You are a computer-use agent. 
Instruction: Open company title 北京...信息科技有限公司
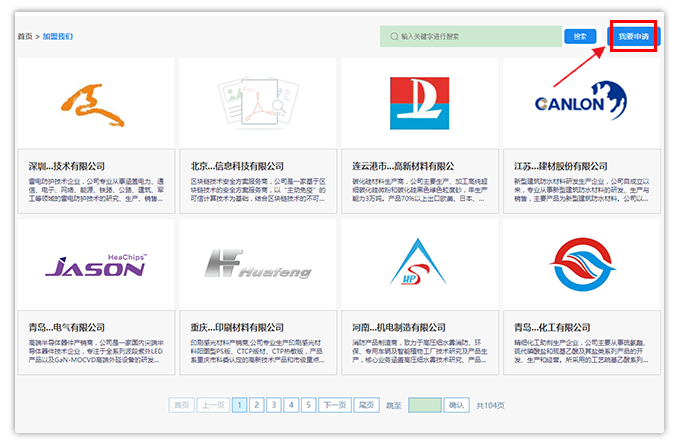[237, 166]
